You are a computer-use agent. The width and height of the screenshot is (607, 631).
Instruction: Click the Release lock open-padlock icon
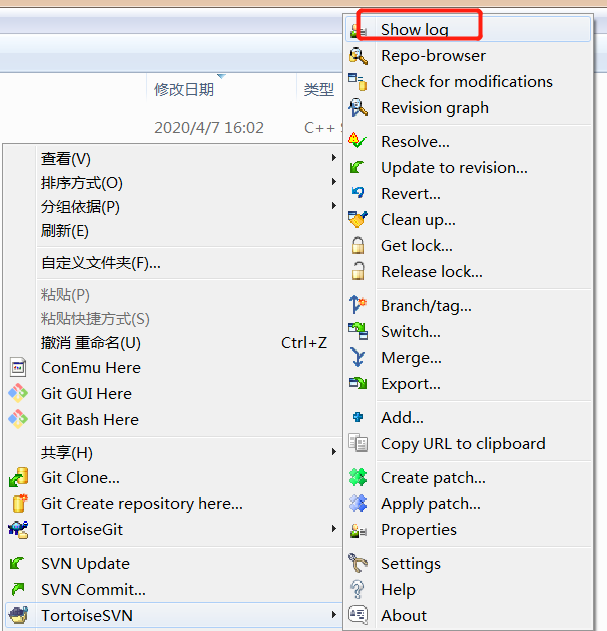[x=358, y=271]
